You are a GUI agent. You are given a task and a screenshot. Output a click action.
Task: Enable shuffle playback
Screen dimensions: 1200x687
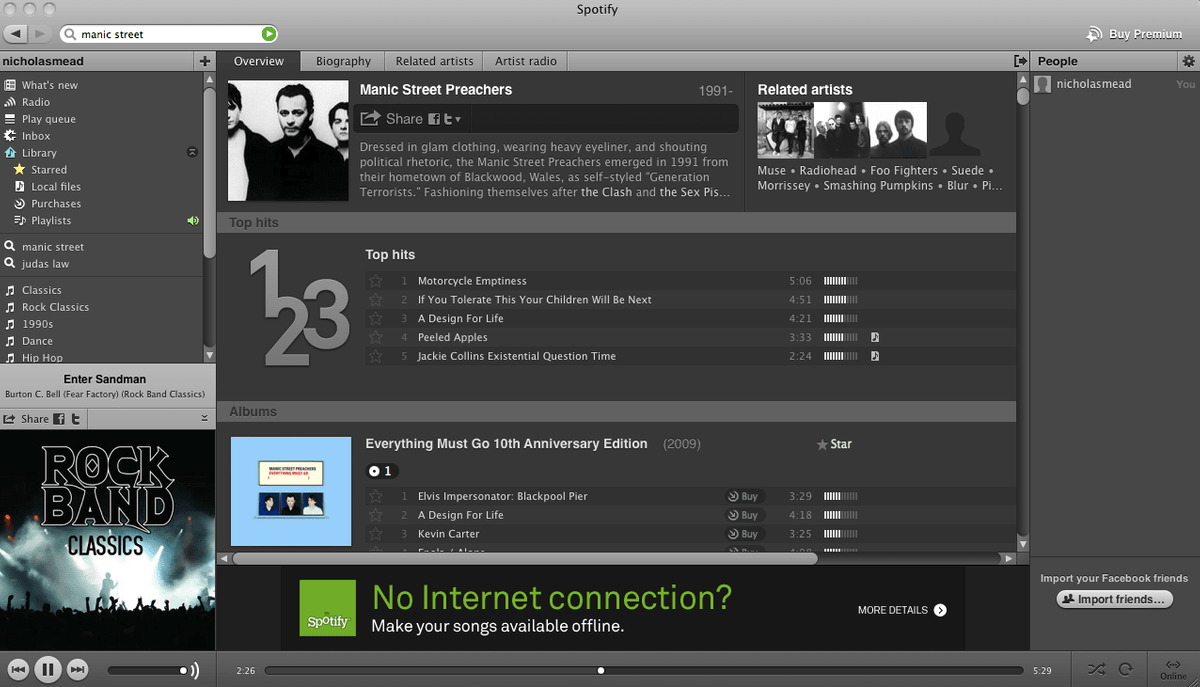coord(1096,669)
